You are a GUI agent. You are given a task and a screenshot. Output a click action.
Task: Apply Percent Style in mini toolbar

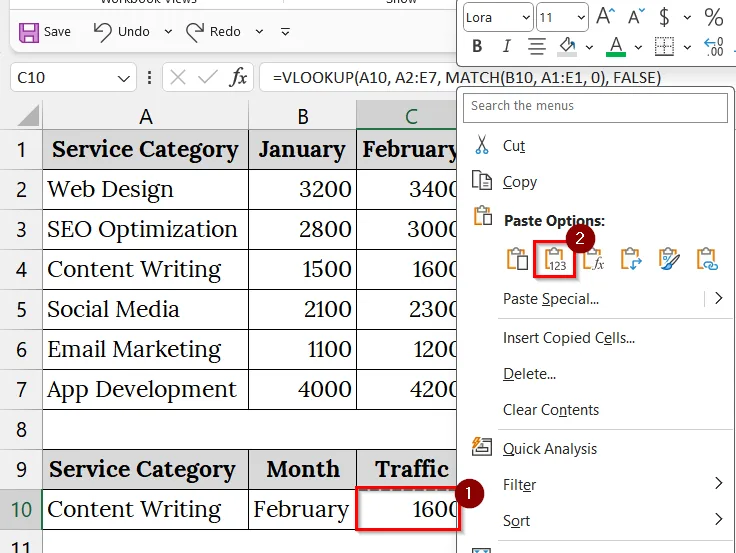(713, 17)
